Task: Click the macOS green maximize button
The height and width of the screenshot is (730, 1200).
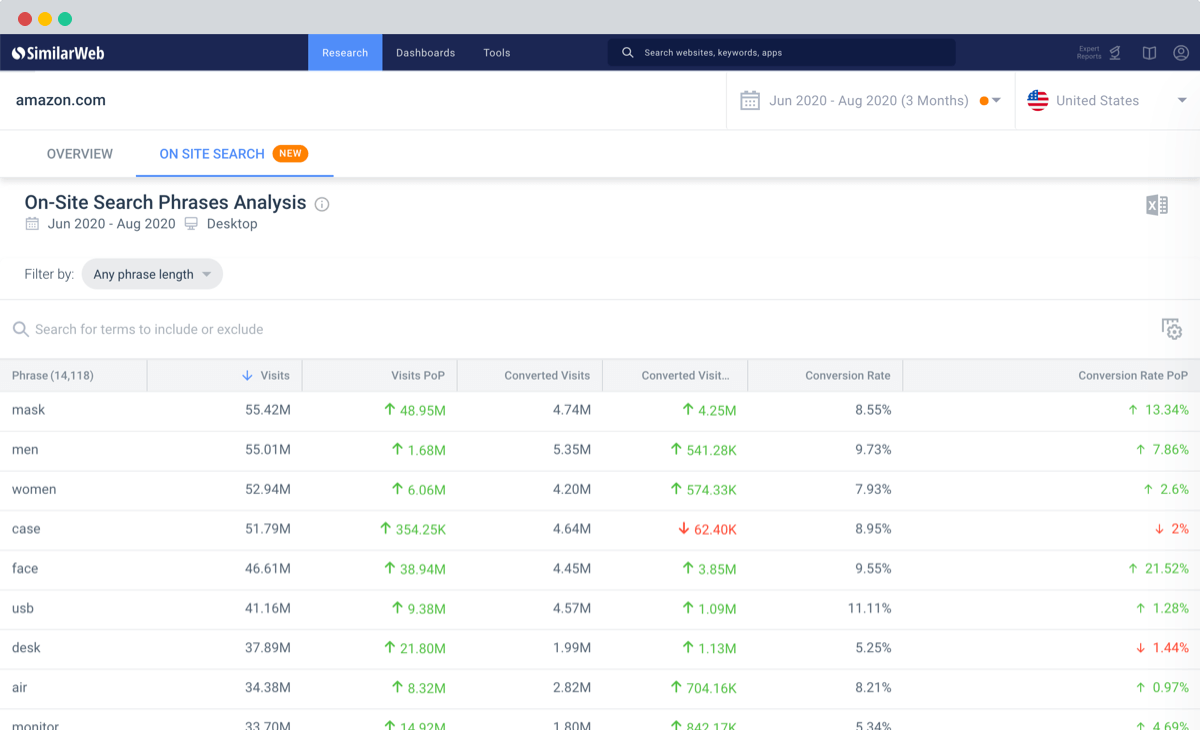Action: (x=65, y=19)
